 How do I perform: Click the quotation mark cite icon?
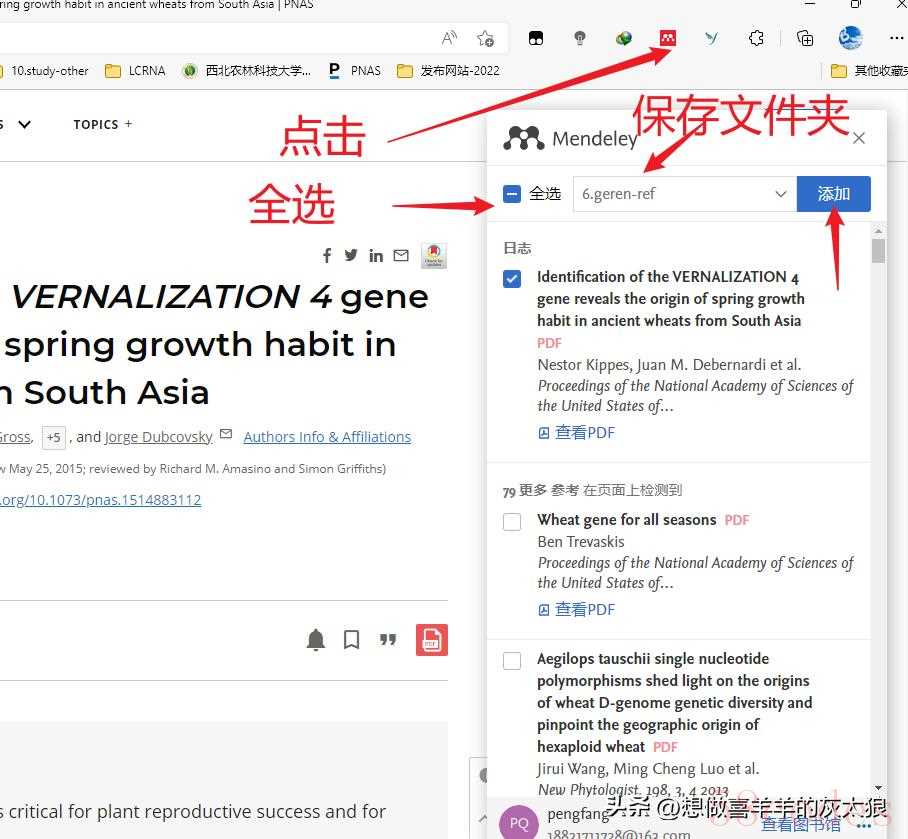[x=388, y=640]
